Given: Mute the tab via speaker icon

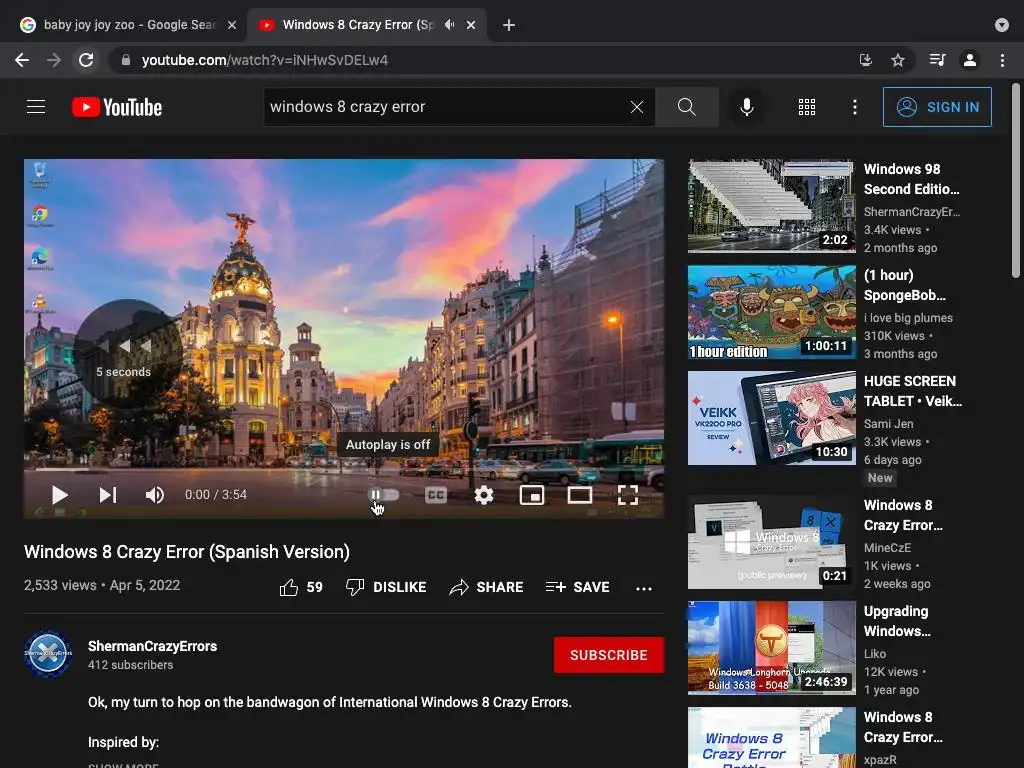Looking at the screenshot, I should tap(449, 25).
